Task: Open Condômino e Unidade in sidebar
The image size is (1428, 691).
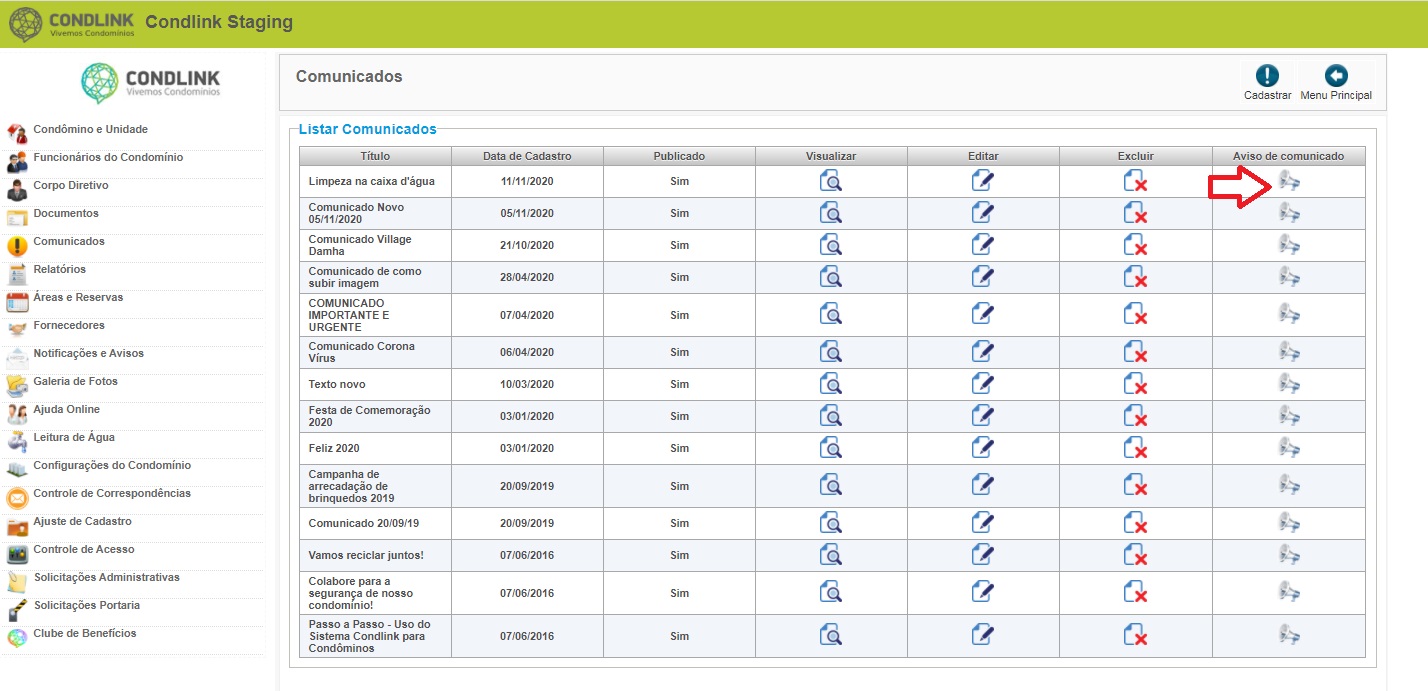Action: [x=90, y=129]
